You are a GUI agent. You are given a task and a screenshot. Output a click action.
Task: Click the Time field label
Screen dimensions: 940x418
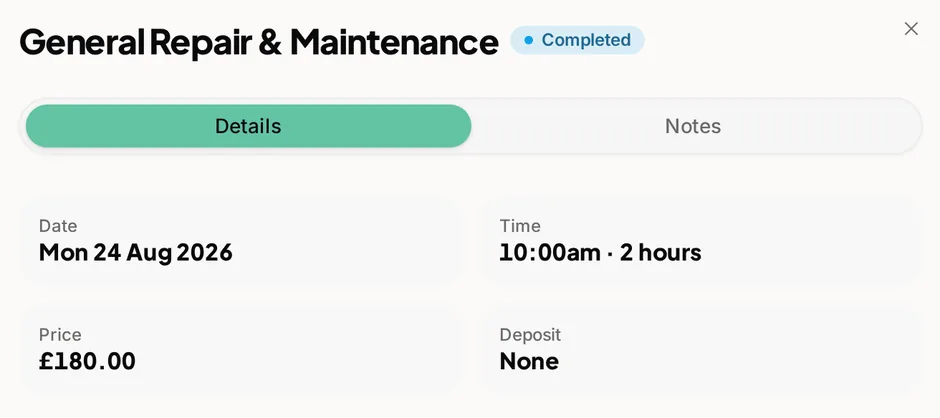pos(520,226)
